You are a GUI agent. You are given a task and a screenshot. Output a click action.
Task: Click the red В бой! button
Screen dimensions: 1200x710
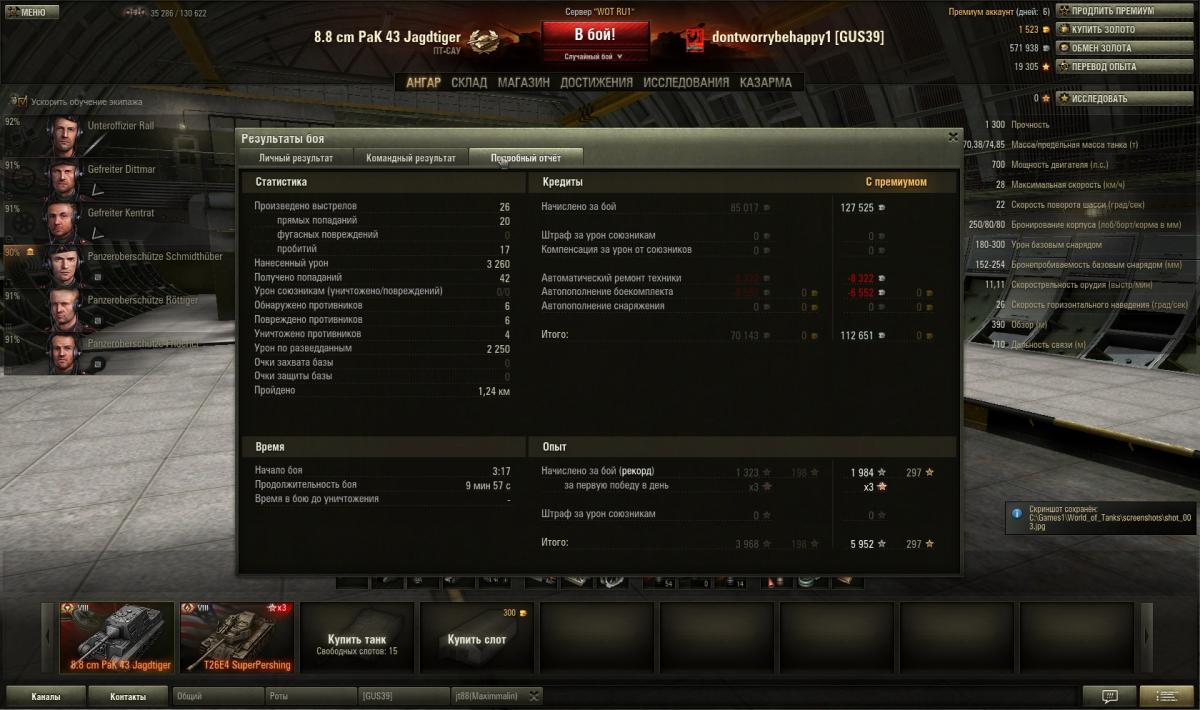(x=595, y=34)
